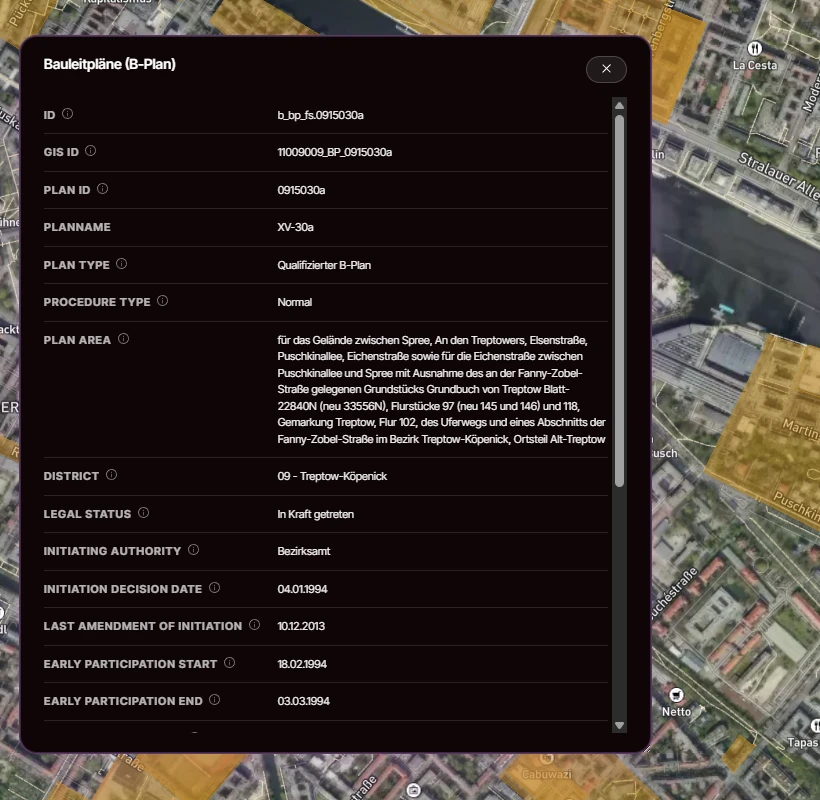
Task: Click Stralauer Allee street label on map
Action: click(779, 175)
